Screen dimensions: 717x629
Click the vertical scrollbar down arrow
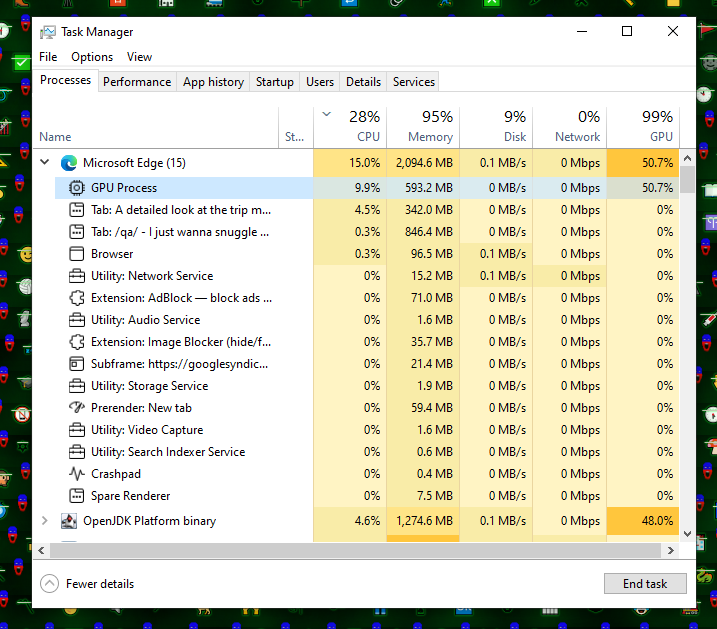[687, 533]
